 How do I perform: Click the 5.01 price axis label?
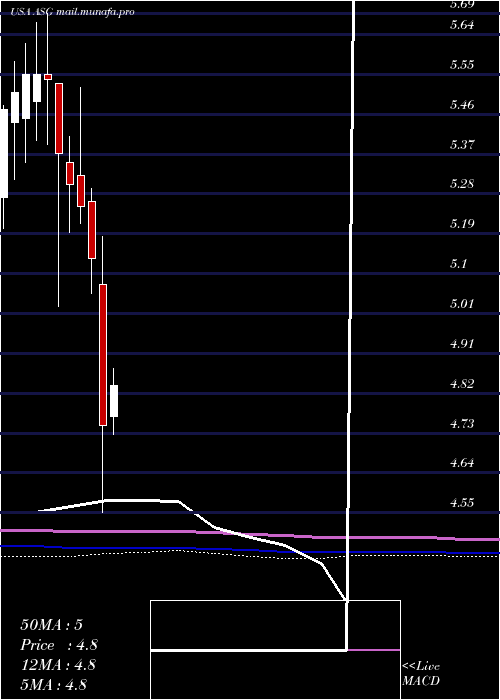coord(462,304)
